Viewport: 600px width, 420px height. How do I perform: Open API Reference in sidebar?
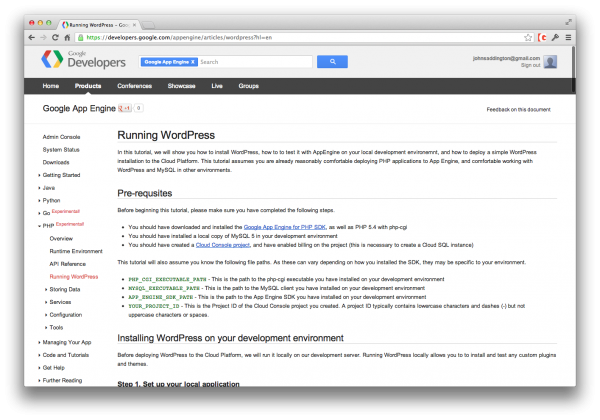pos(68,264)
